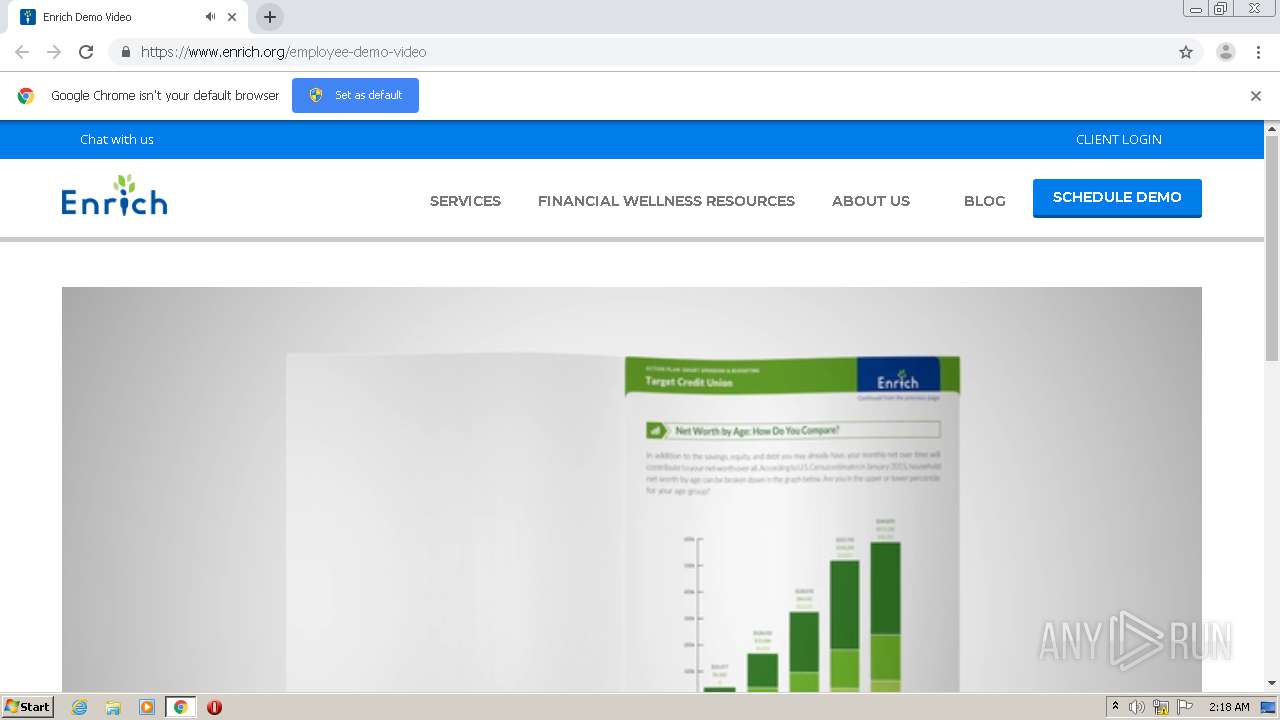The image size is (1280, 720).
Task: Open the Chrome profile avatar menu
Action: 1226,52
